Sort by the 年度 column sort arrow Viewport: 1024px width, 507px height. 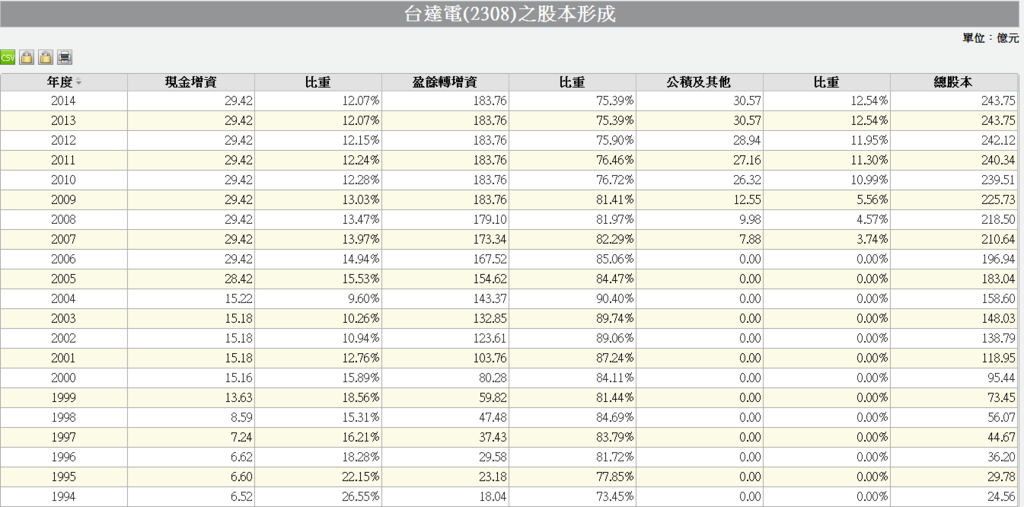(x=78, y=82)
